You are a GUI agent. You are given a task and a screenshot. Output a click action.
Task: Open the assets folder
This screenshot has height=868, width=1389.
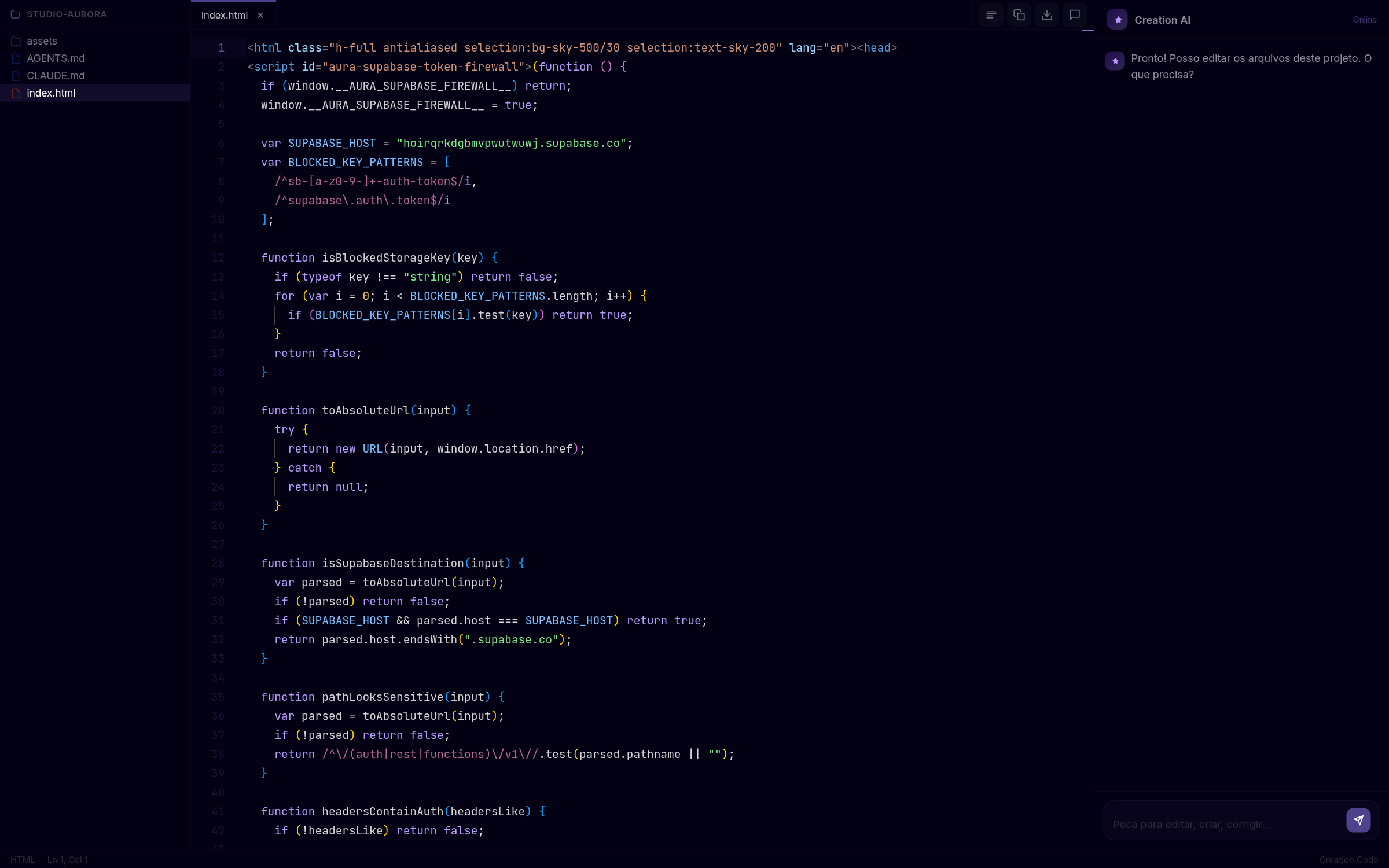click(95, 41)
